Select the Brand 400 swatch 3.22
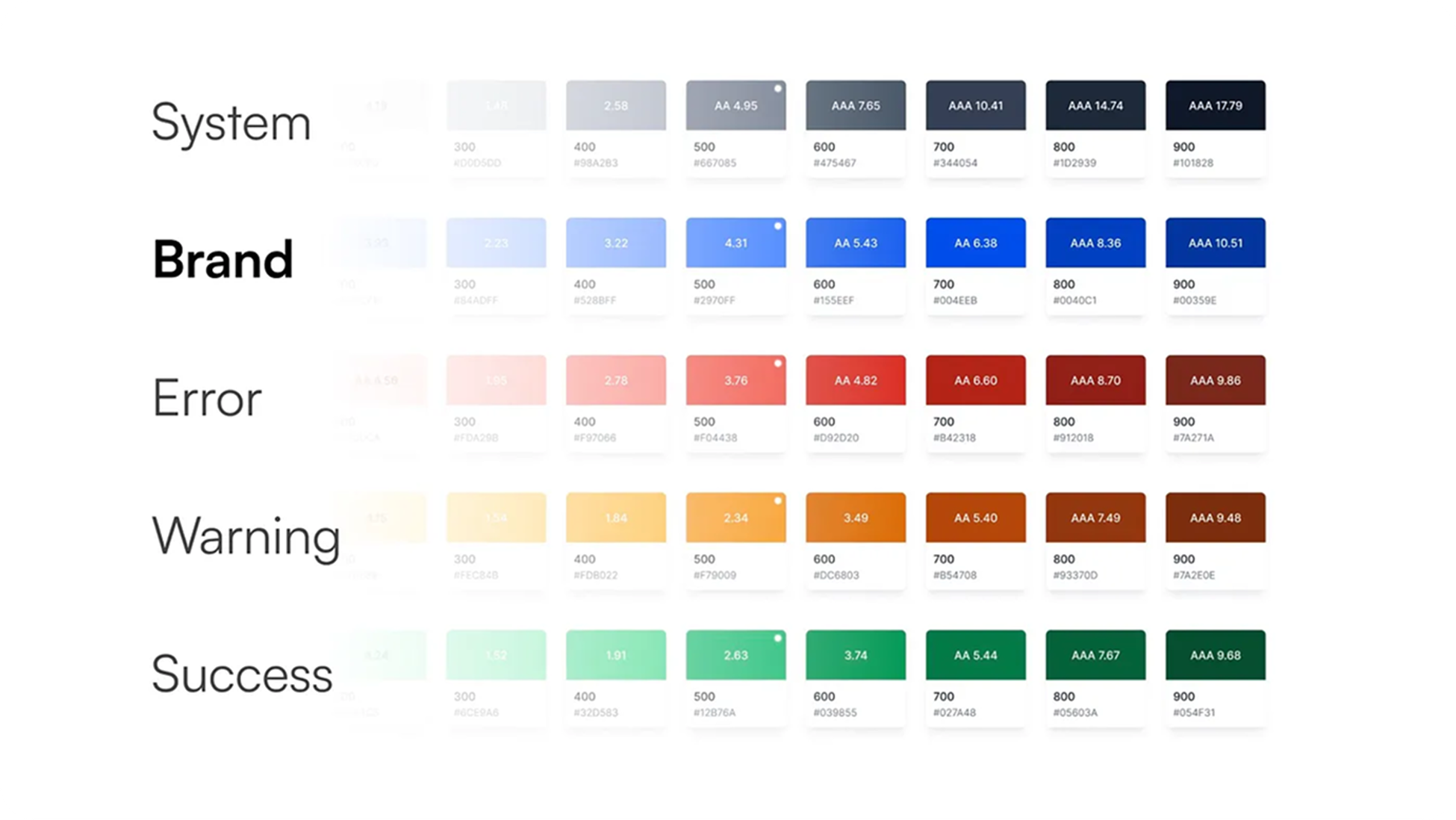 tap(616, 243)
